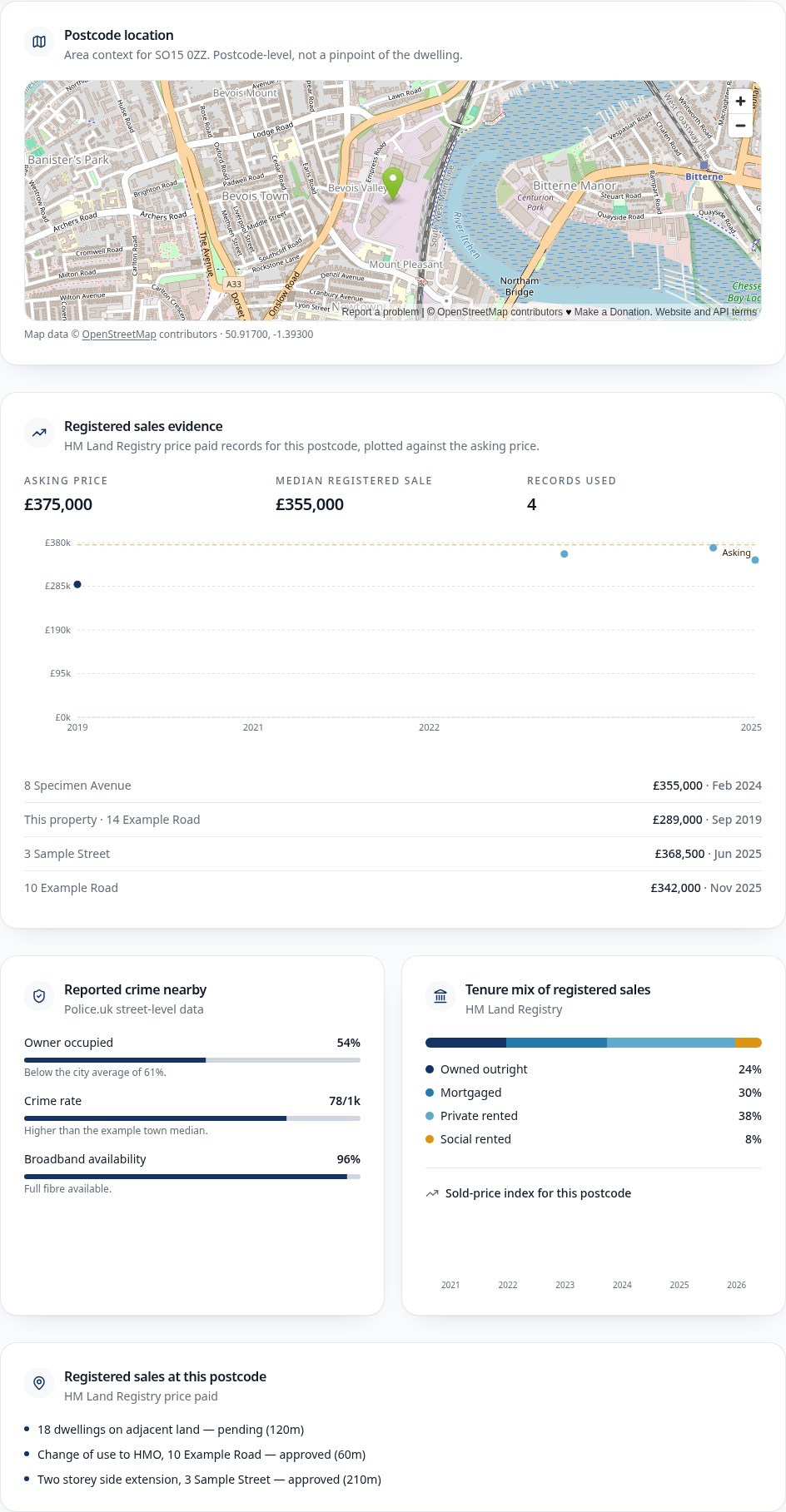Click the Social rented orange bar segment
Screen dimensions: 786x1512
coord(749,1043)
